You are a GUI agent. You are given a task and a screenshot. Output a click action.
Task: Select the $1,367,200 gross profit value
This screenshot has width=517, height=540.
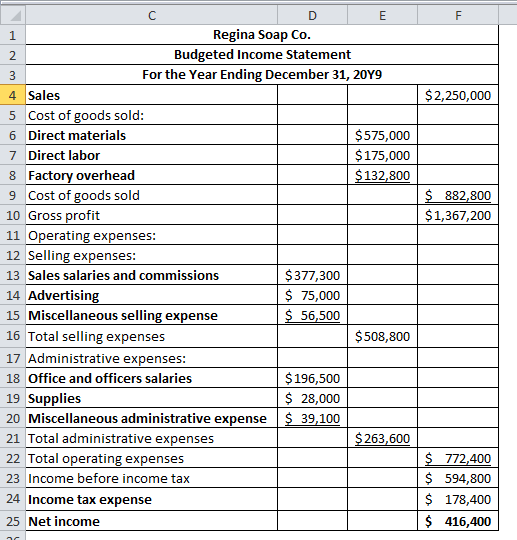458,215
